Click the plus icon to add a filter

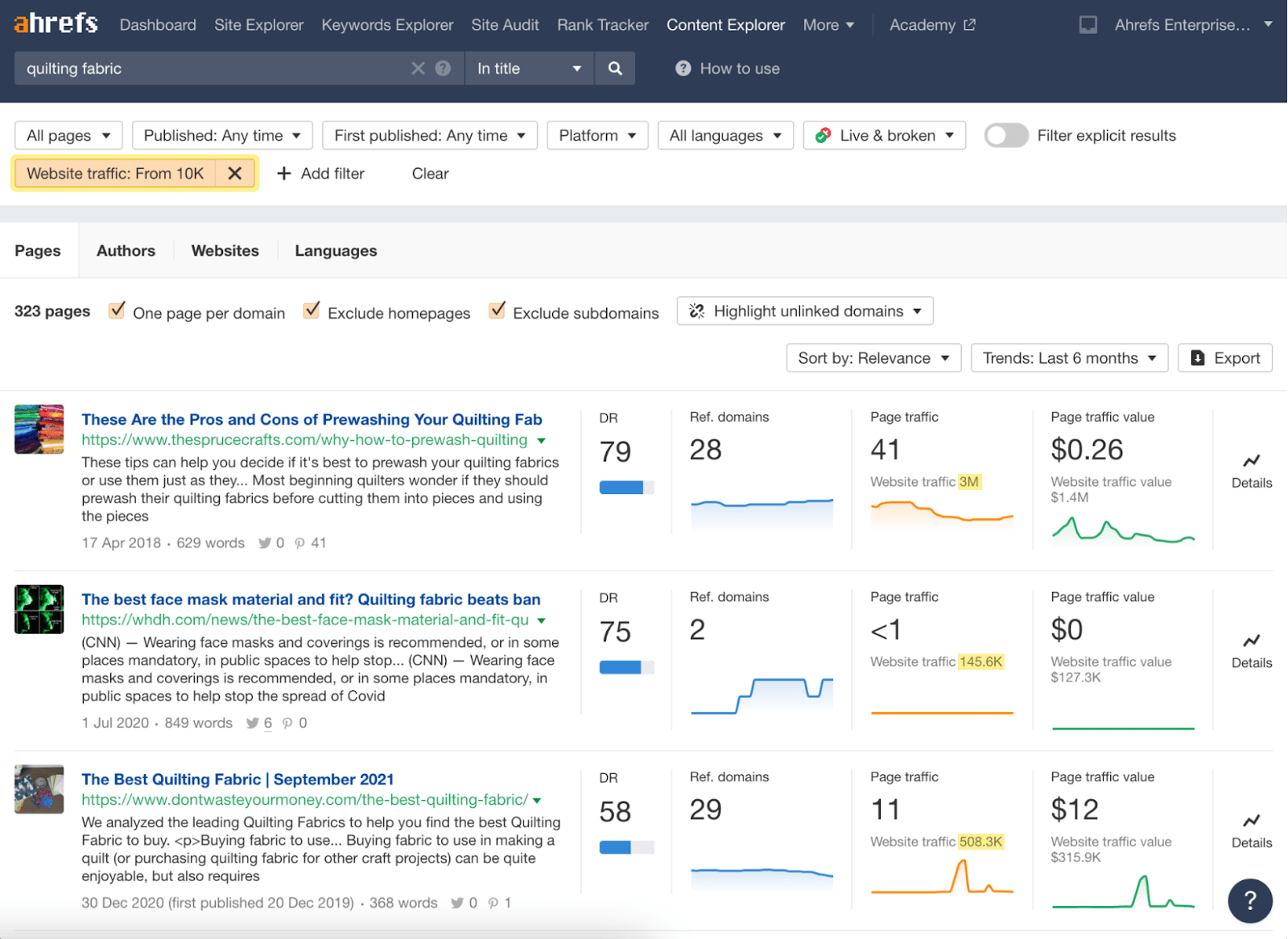point(285,173)
